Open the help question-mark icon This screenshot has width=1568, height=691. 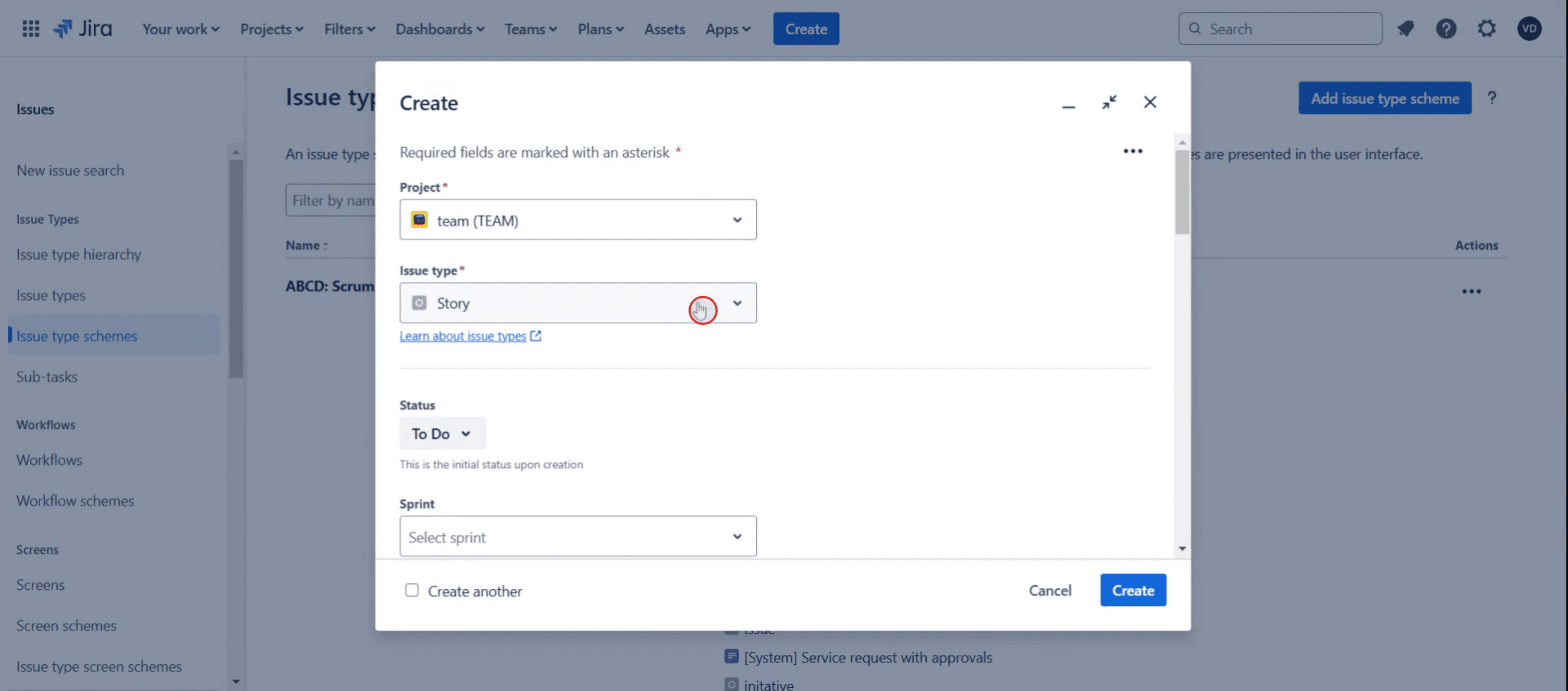pyautogui.click(x=1445, y=29)
